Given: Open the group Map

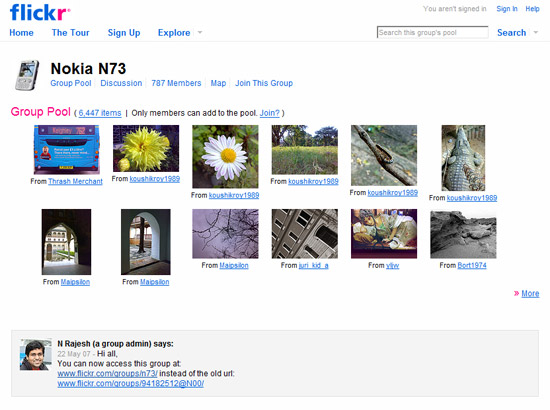Looking at the screenshot, I should pos(218,83).
